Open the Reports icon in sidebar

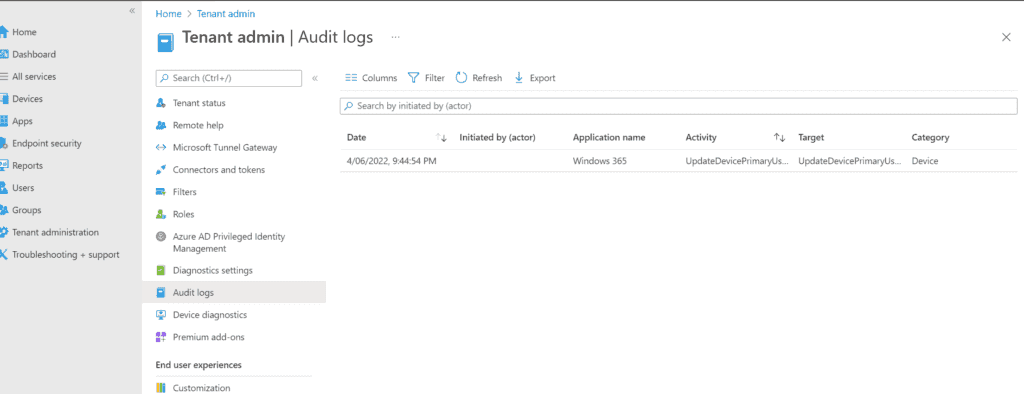click(x=3, y=165)
